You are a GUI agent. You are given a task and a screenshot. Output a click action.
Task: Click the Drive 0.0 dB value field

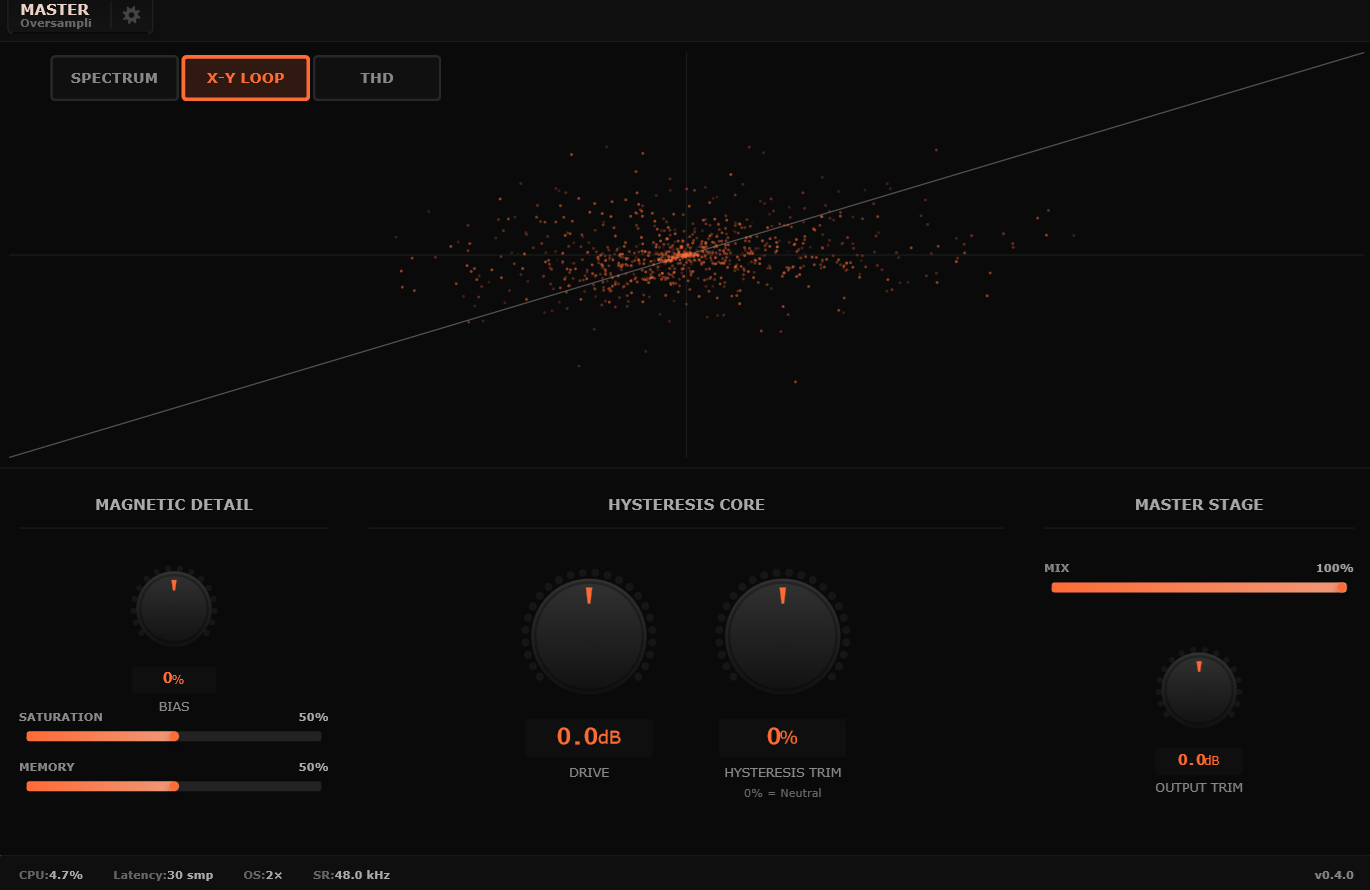[x=589, y=738]
